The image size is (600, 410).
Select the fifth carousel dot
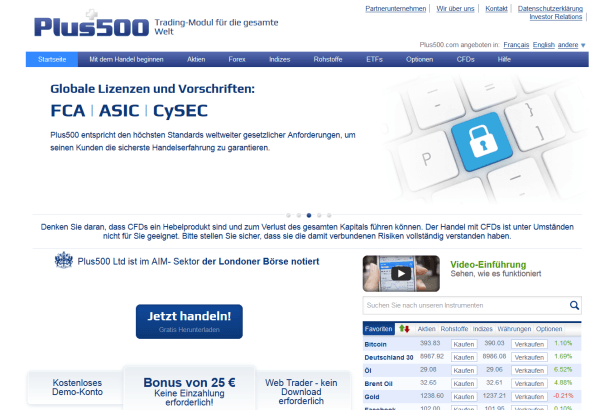click(x=329, y=215)
